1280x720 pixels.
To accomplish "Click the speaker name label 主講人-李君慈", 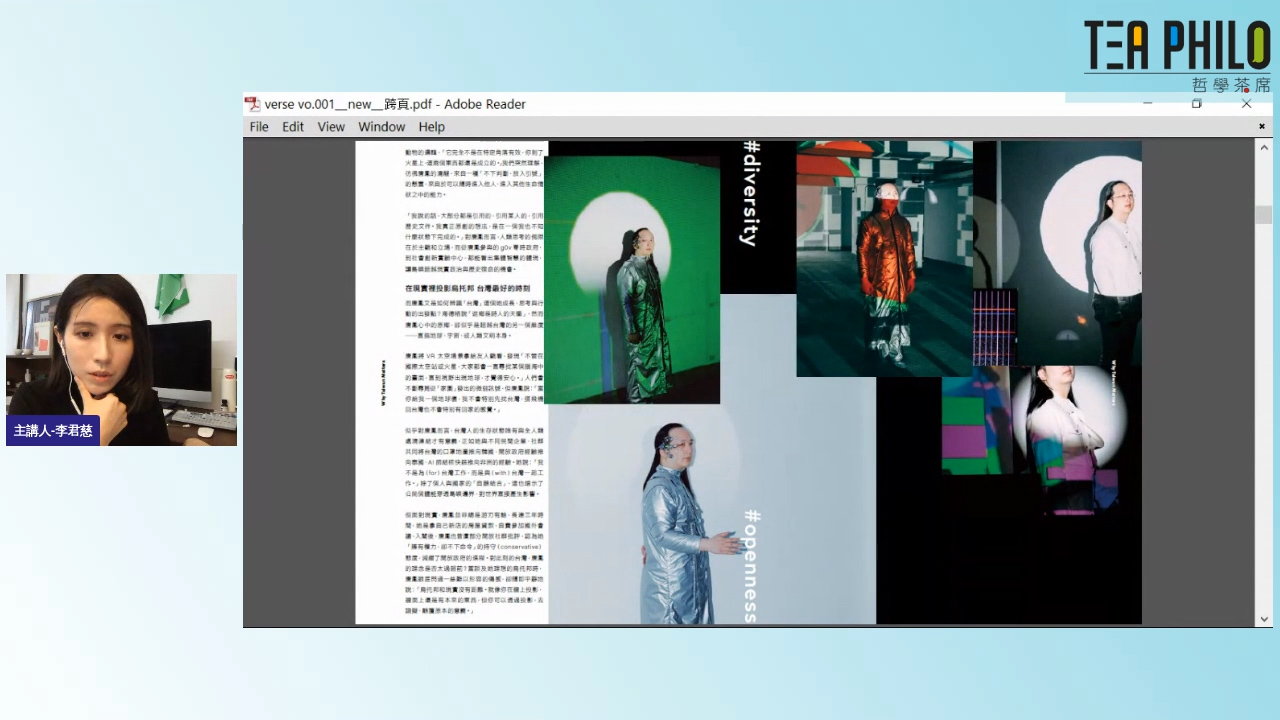I will point(53,431).
